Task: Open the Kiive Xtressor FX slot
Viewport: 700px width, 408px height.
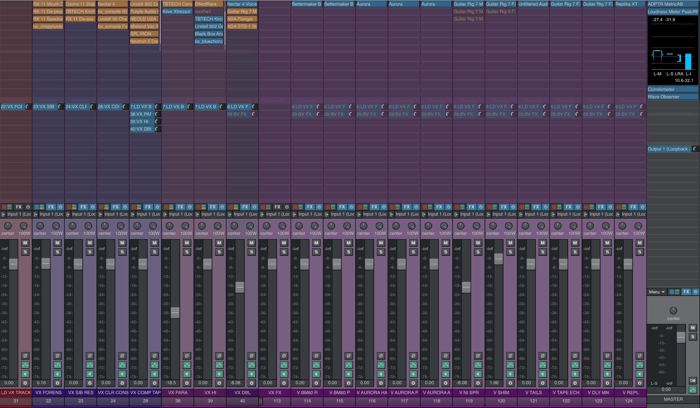Action: tap(177, 12)
